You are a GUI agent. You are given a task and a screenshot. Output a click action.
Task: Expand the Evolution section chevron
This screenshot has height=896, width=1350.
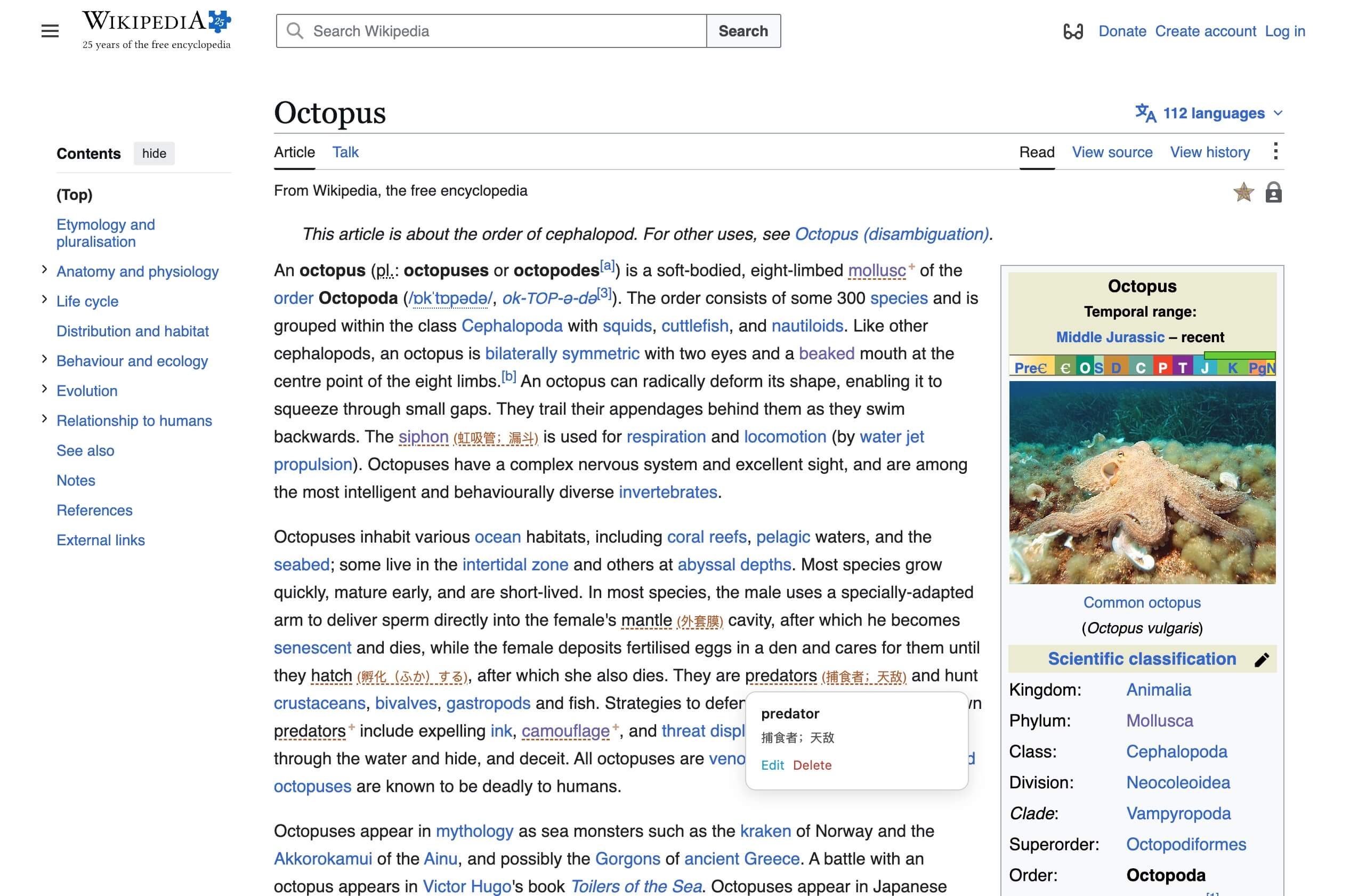pos(45,389)
